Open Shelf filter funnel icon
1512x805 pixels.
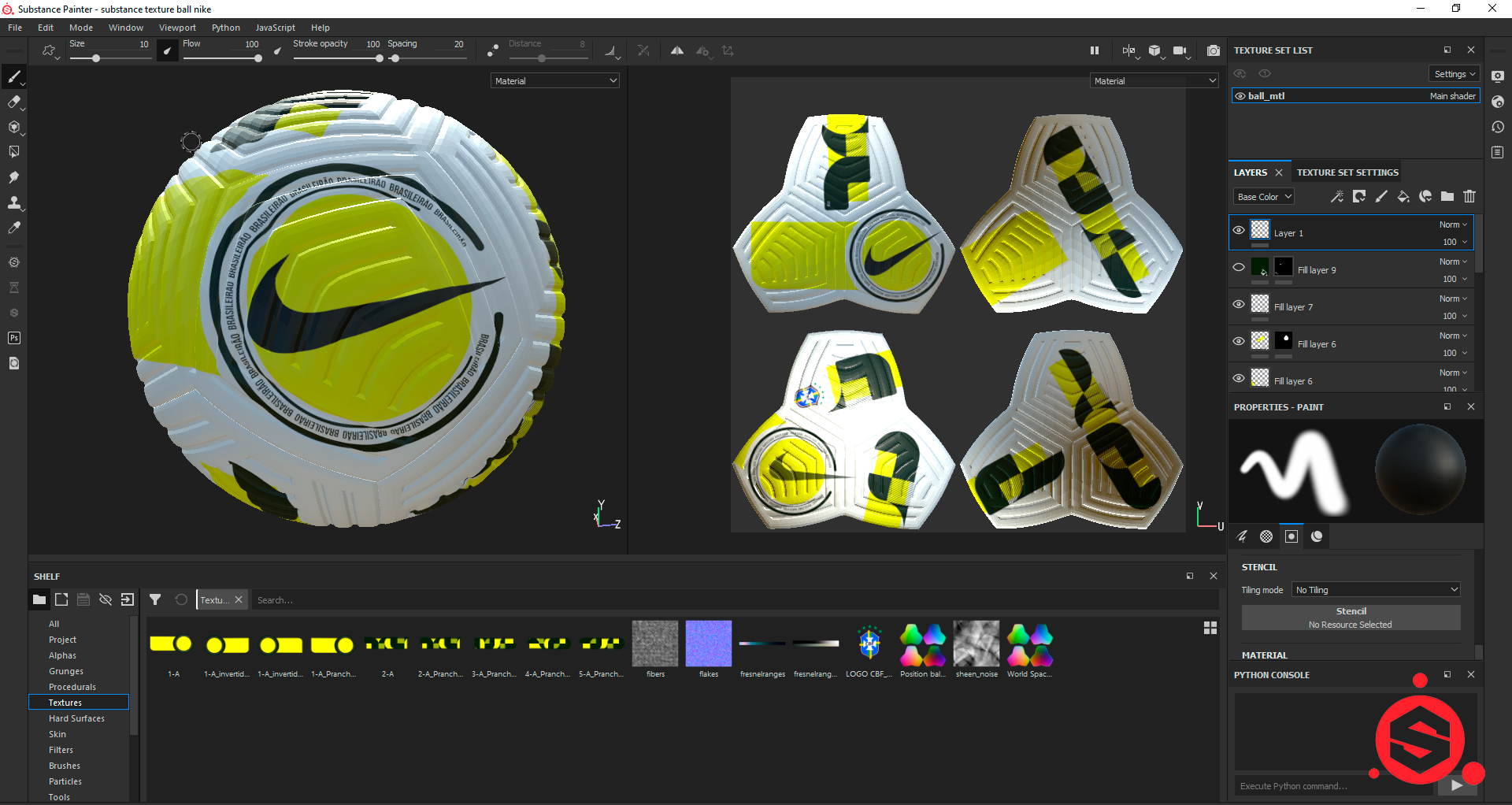click(155, 599)
